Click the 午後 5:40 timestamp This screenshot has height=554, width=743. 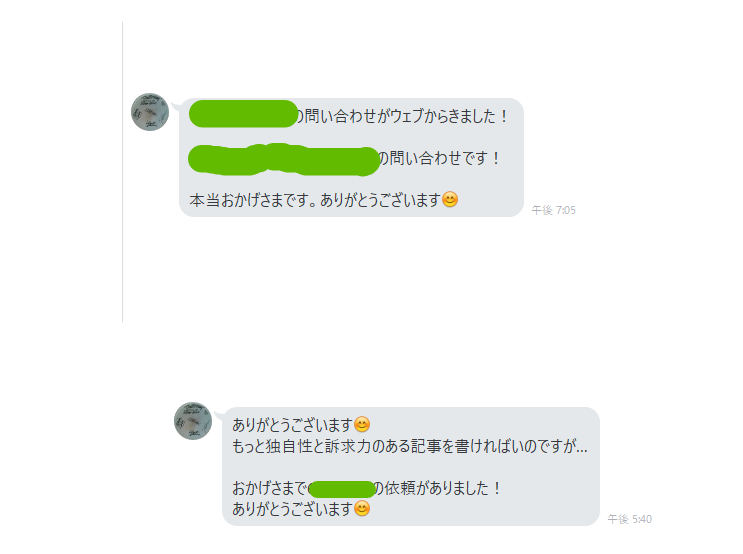(x=630, y=519)
